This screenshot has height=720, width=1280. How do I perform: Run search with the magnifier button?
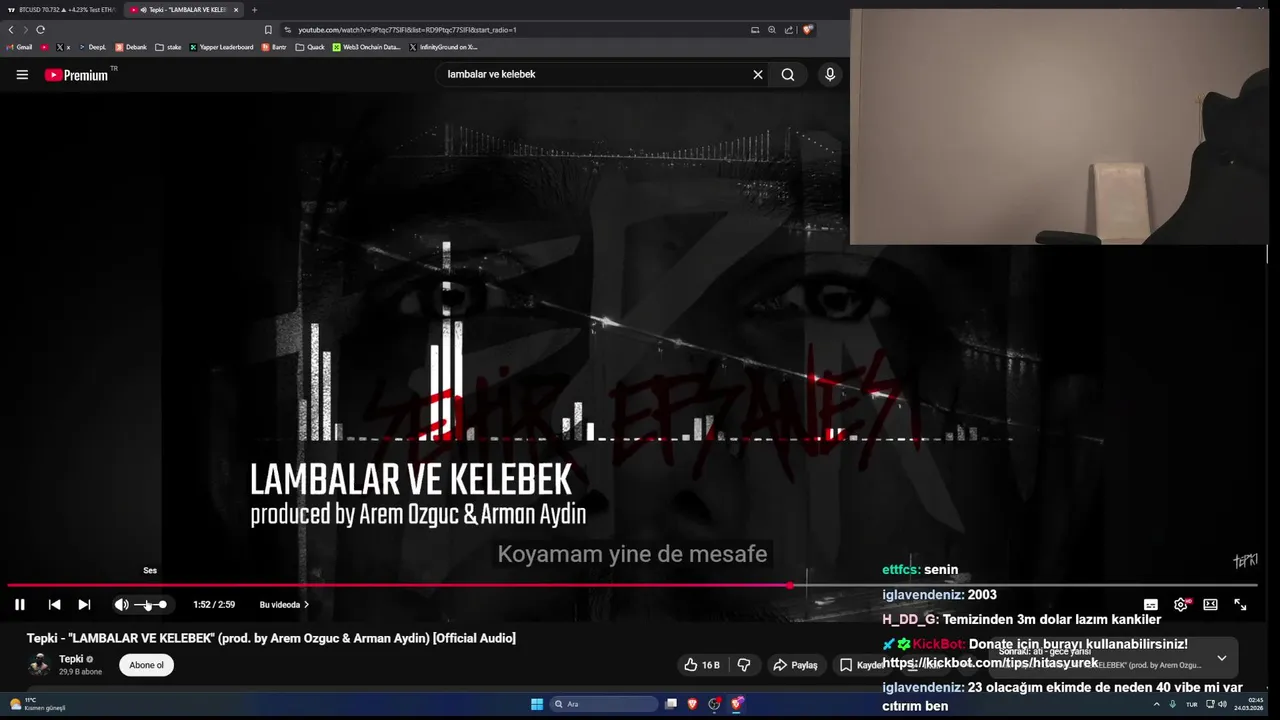[x=788, y=74]
